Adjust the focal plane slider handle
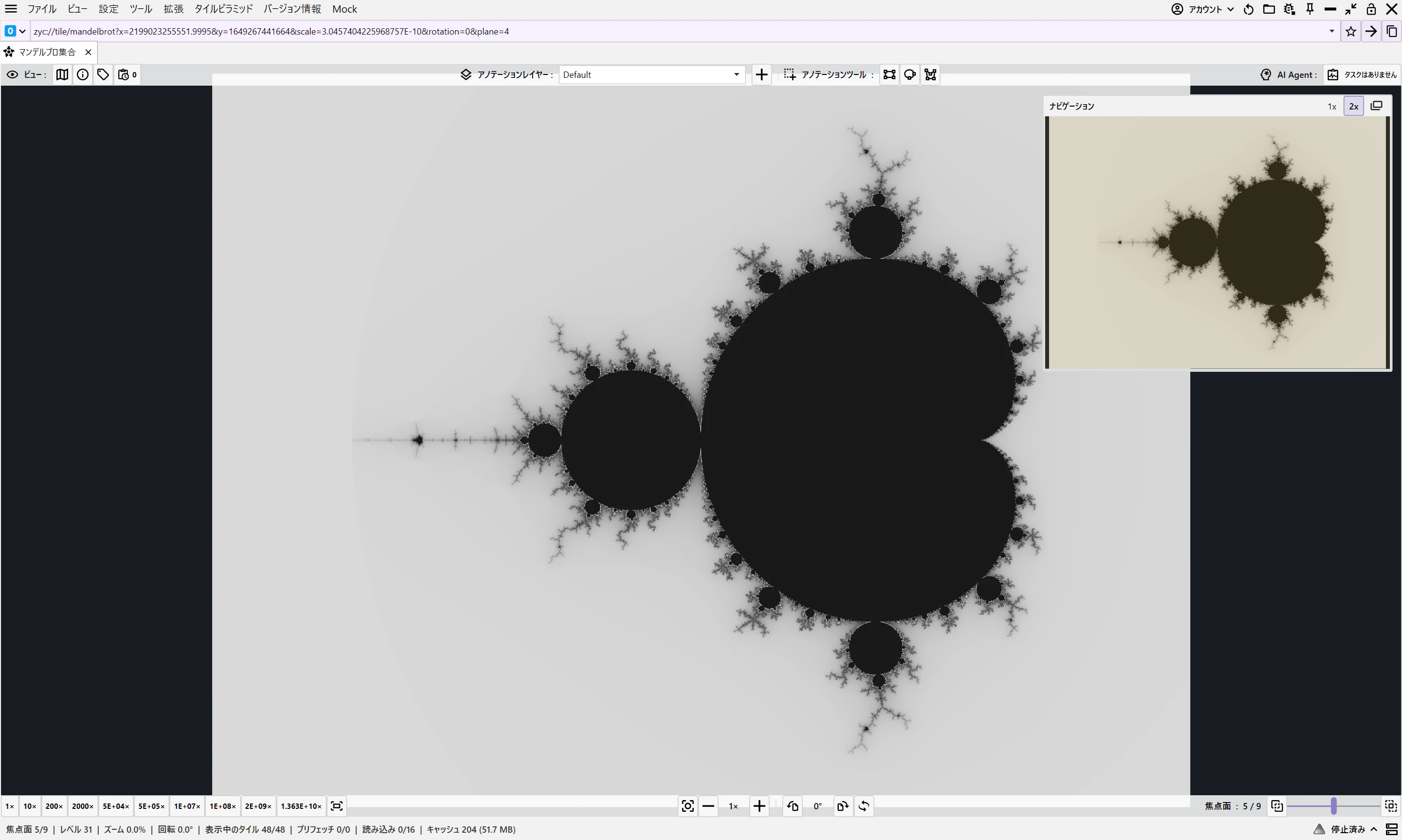 (1333, 805)
